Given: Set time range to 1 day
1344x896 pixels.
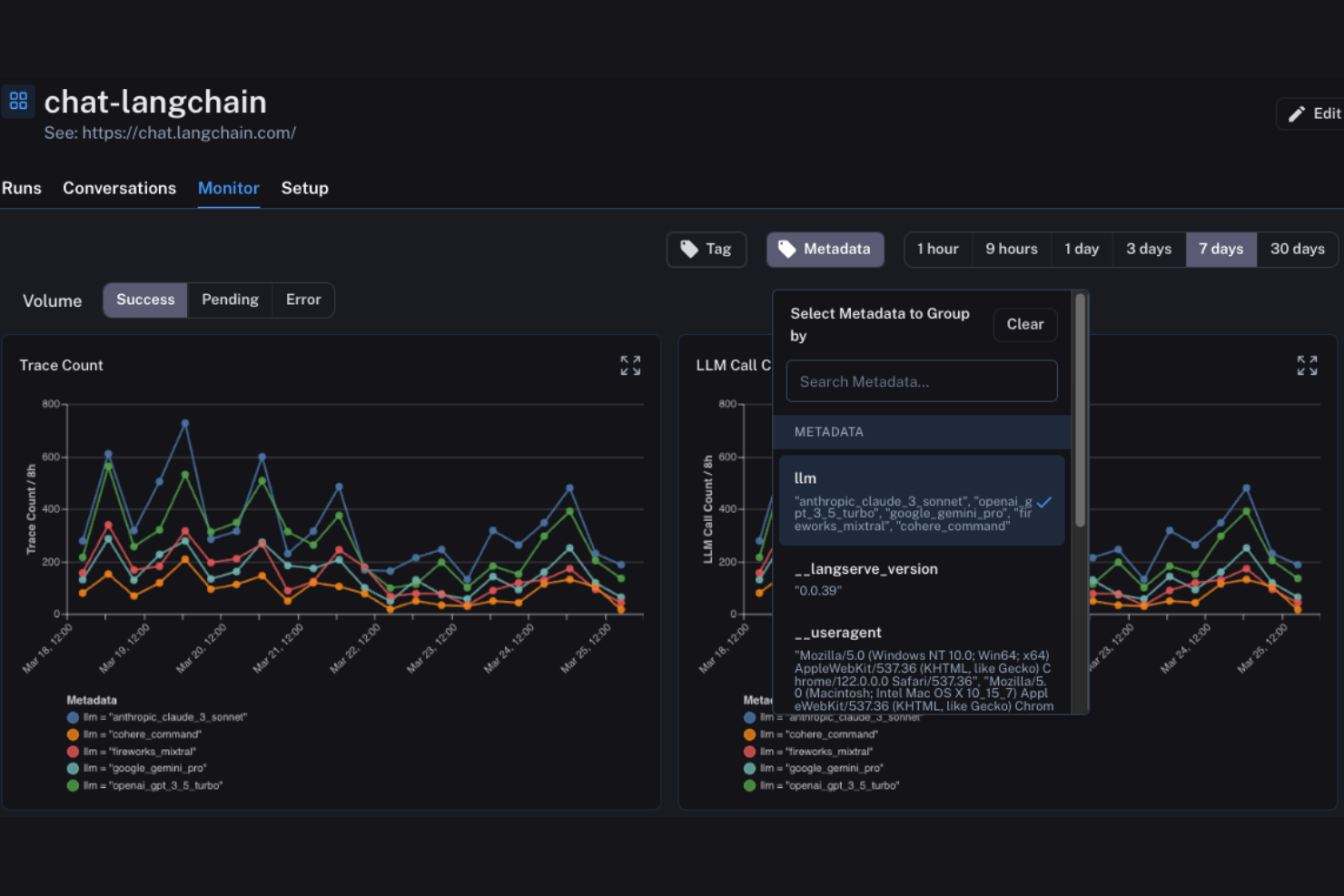Looking at the screenshot, I should pyautogui.click(x=1082, y=249).
